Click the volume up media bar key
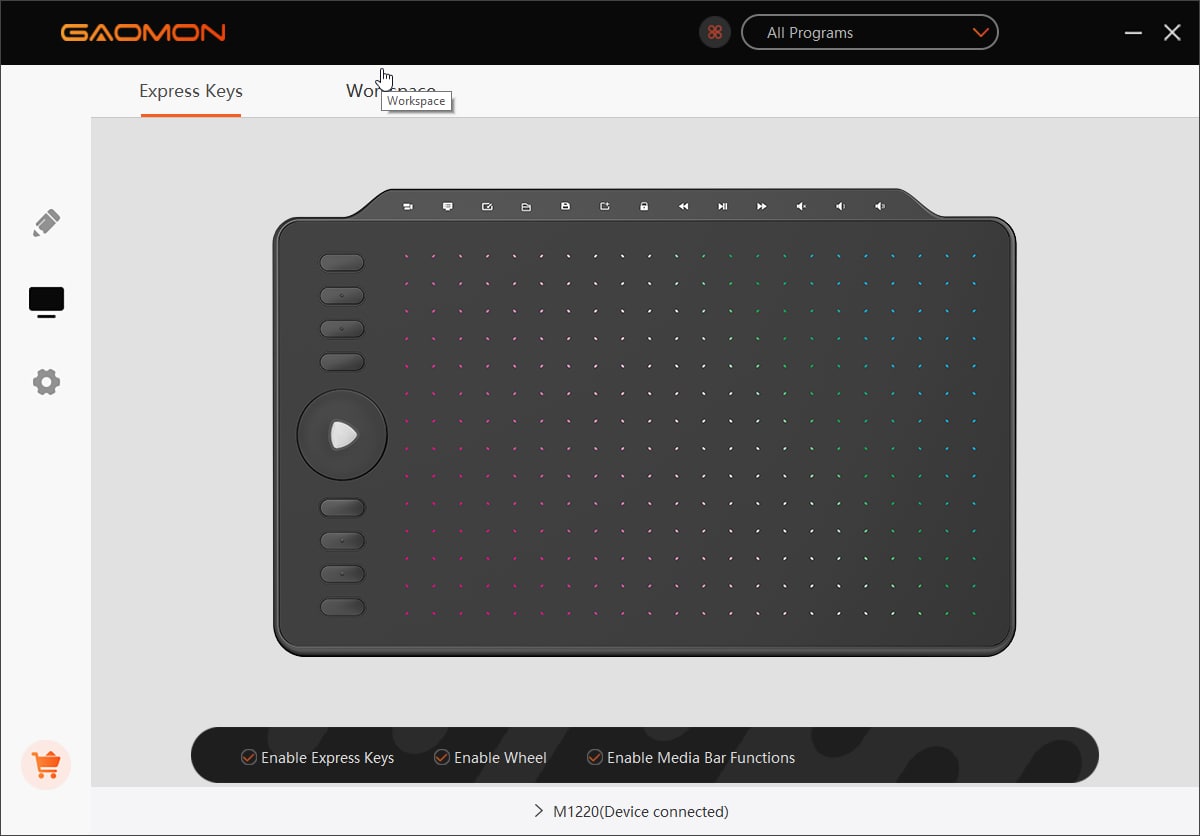Image resolution: width=1200 pixels, height=836 pixels. click(880, 206)
